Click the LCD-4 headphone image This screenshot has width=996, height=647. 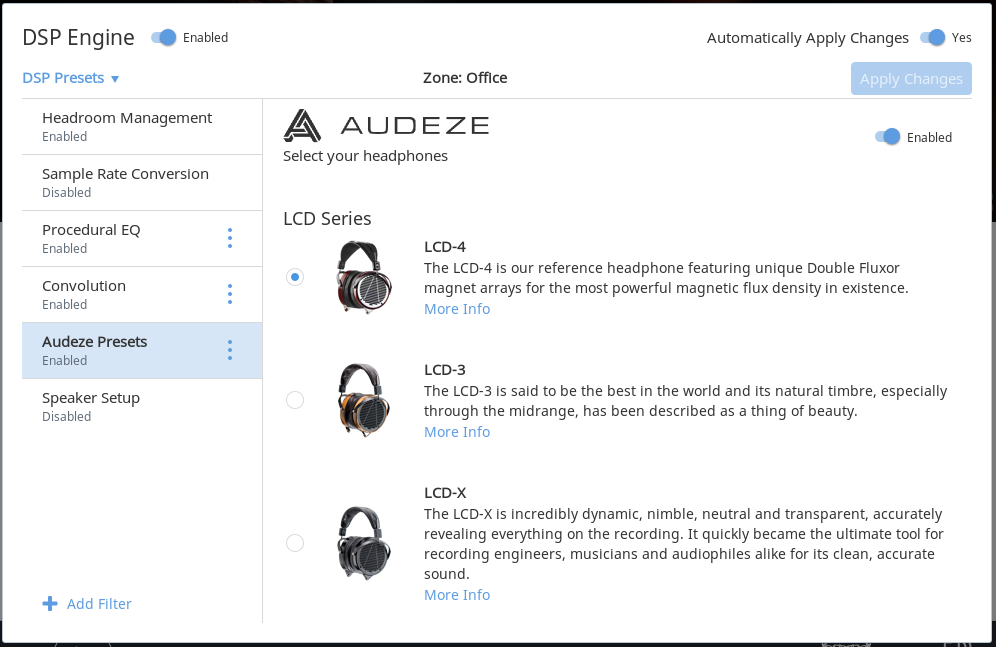tap(364, 277)
